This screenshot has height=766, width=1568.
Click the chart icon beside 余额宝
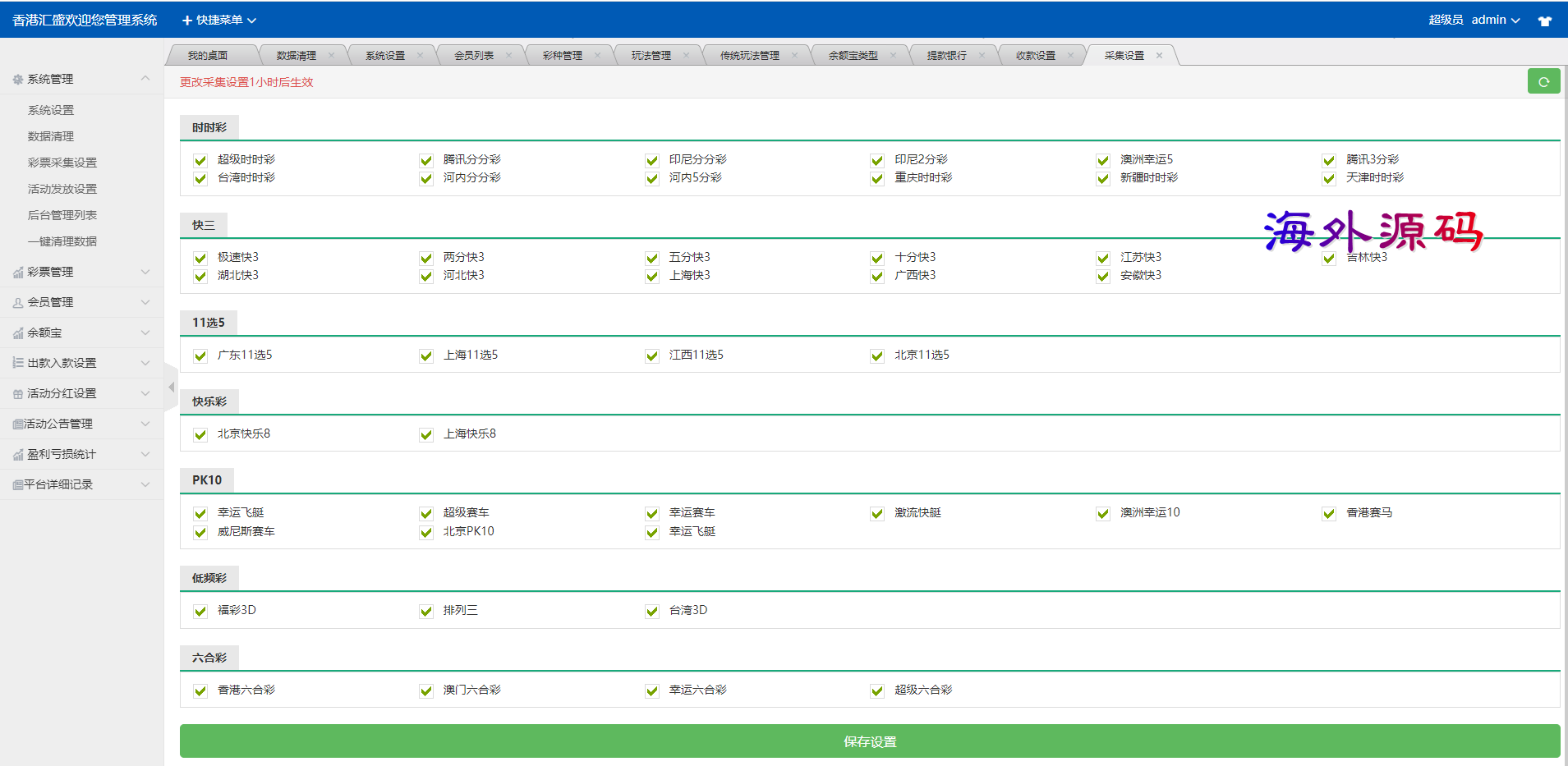coord(18,333)
